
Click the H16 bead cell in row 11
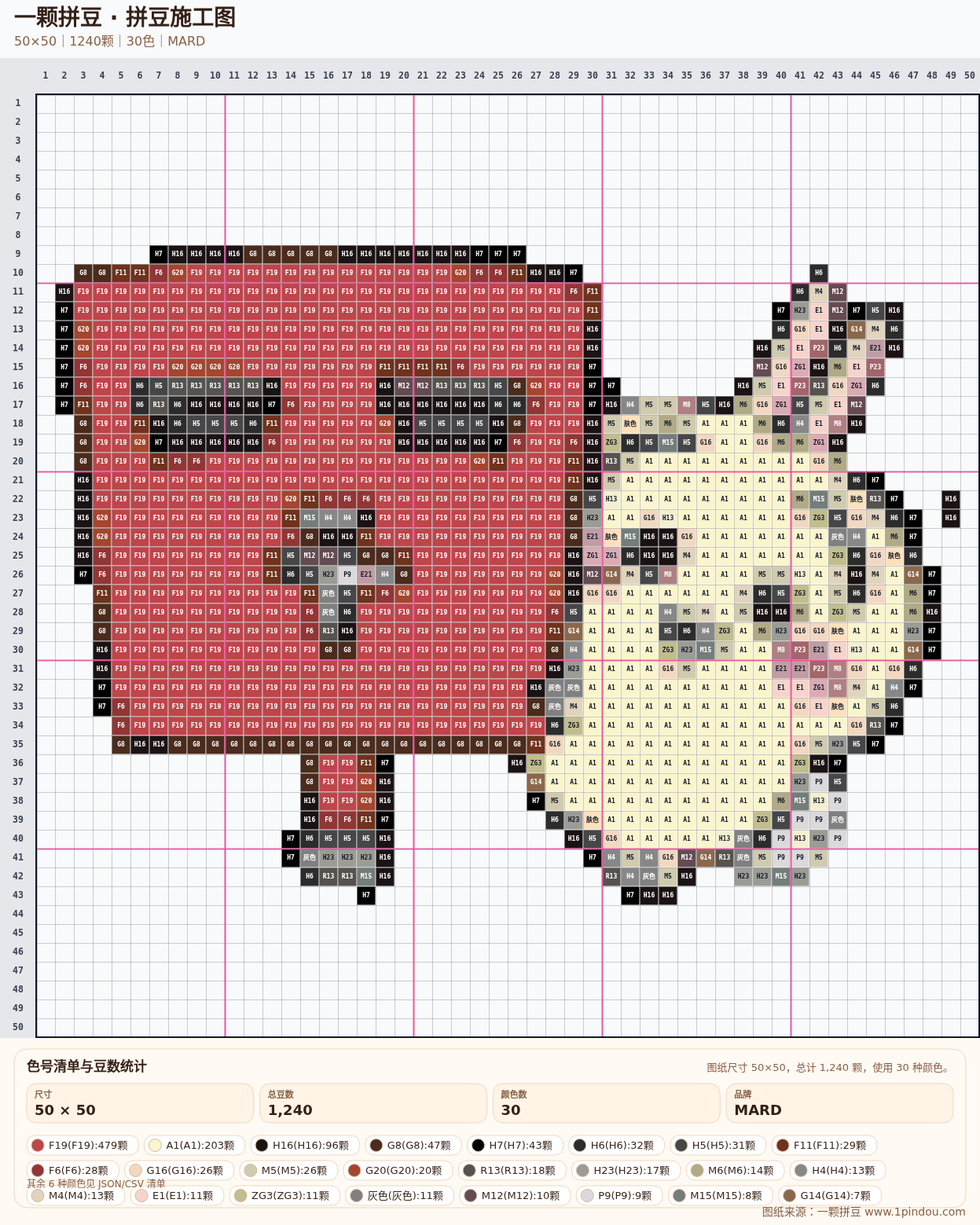pos(64,292)
